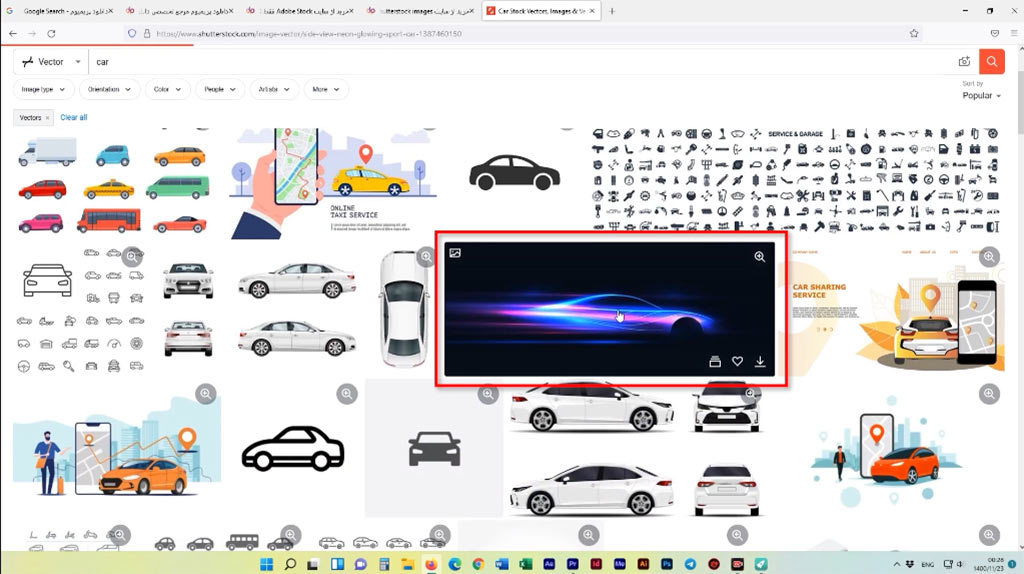Open a new browser tab
Viewport: 1024px width, 574px height.
(612, 11)
